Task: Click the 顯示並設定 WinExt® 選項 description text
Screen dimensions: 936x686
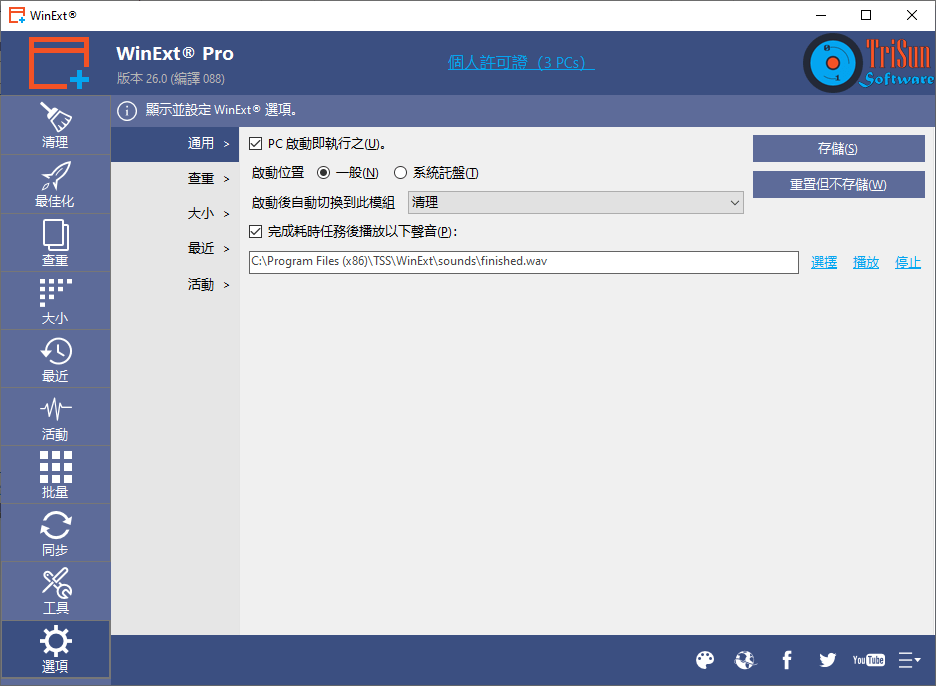Action: pyautogui.click(x=221, y=110)
